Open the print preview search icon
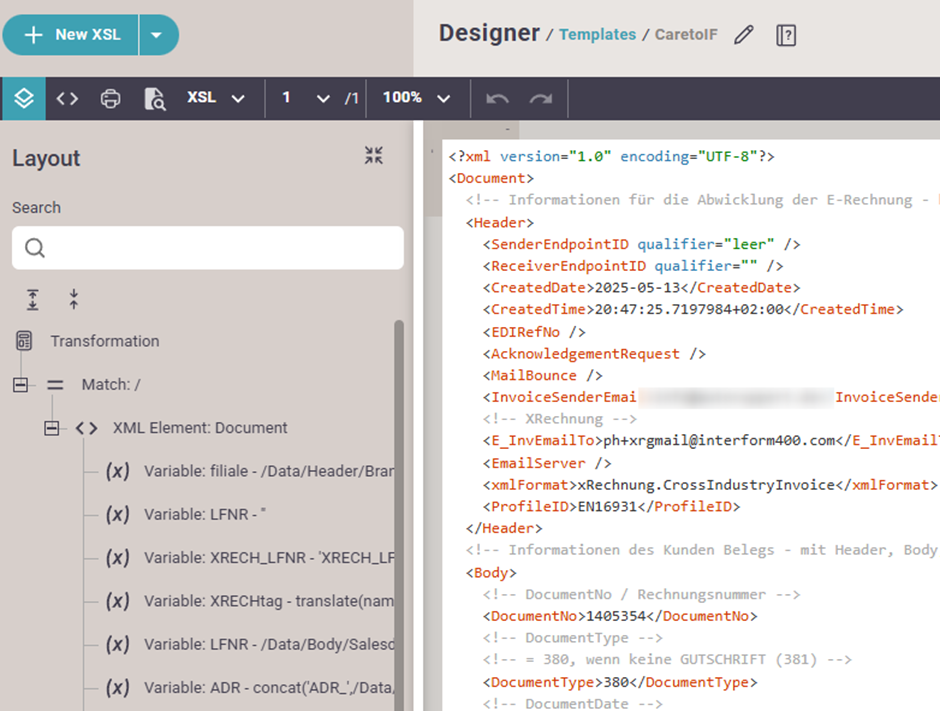 tap(154, 99)
